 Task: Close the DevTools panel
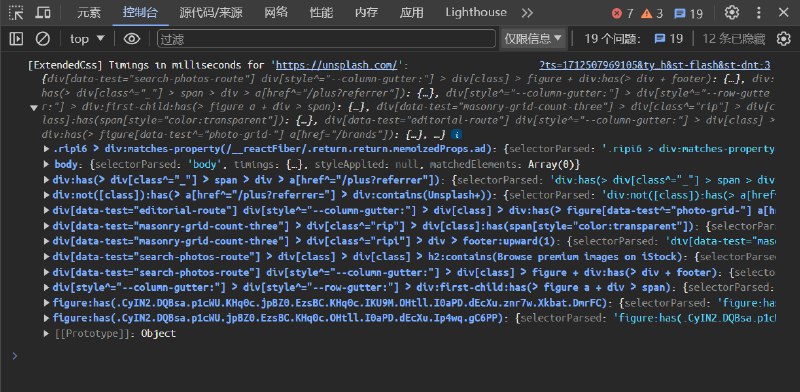click(x=783, y=13)
